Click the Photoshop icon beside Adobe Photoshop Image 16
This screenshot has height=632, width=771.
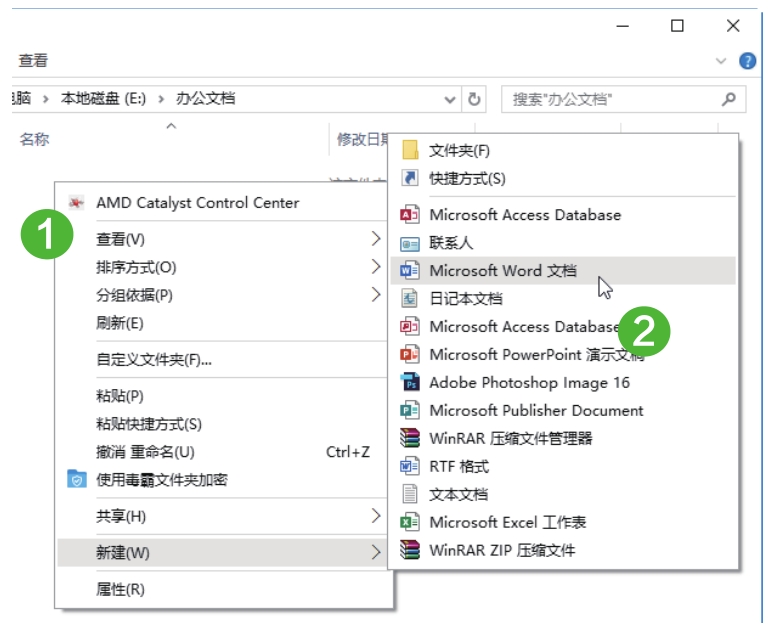coord(410,382)
